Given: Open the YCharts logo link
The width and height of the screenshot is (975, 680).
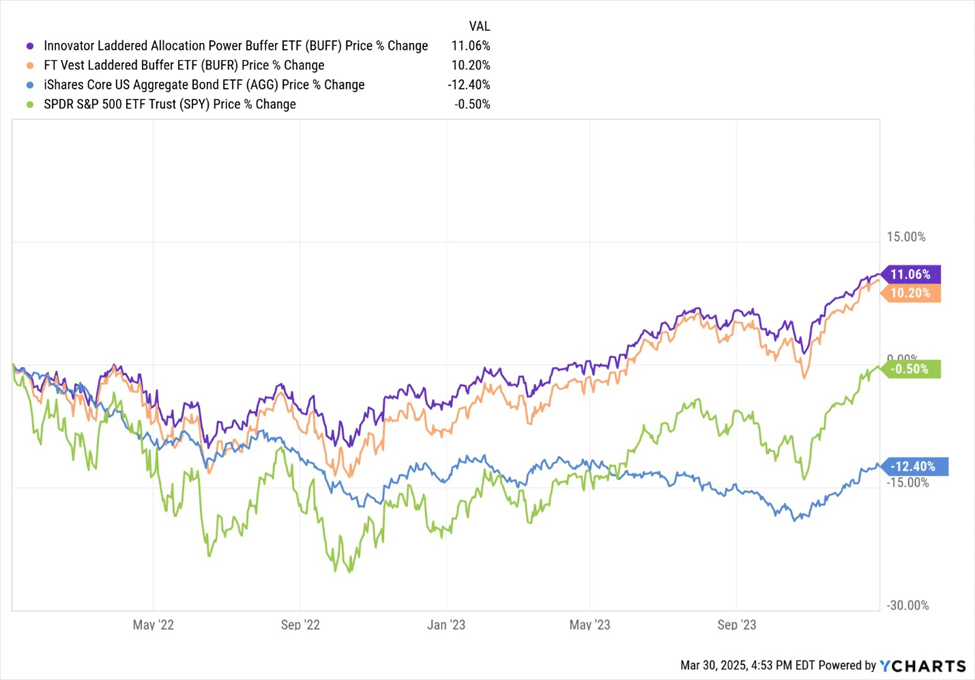Looking at the screenshot, I should point(923,666).
